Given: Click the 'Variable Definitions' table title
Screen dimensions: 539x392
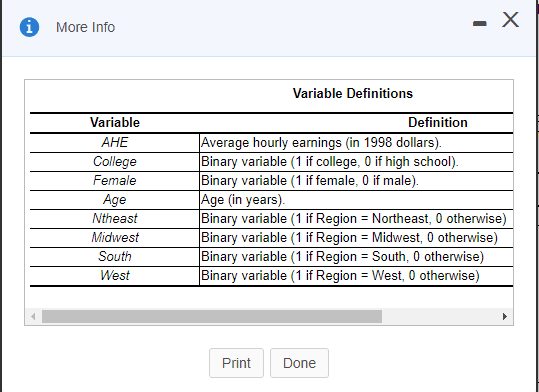Looking at the screenshot, I should 353,94.
